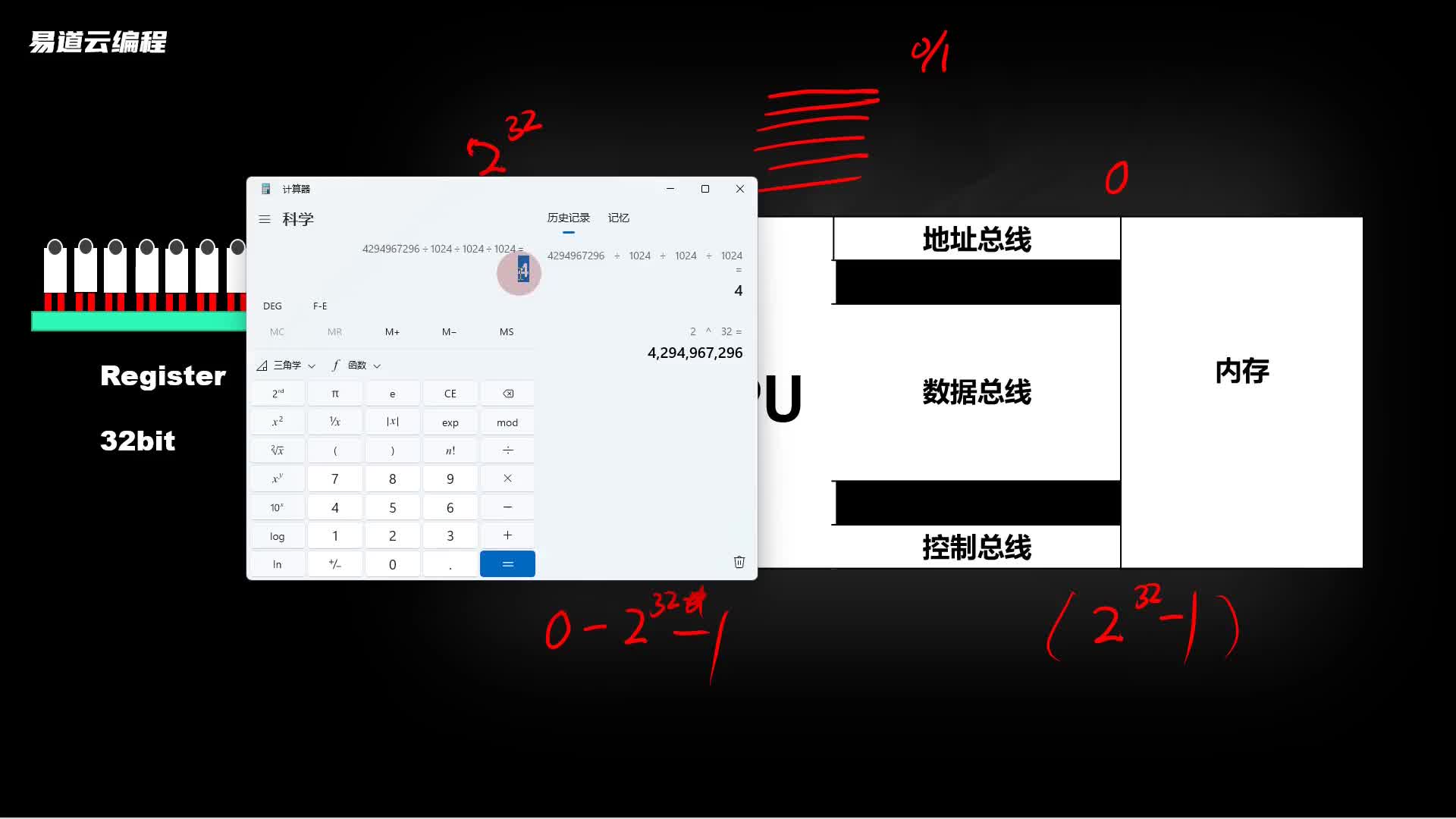Click the log function icon
This screenshot has height=819, width=1456.
click(x=278, y=535)
